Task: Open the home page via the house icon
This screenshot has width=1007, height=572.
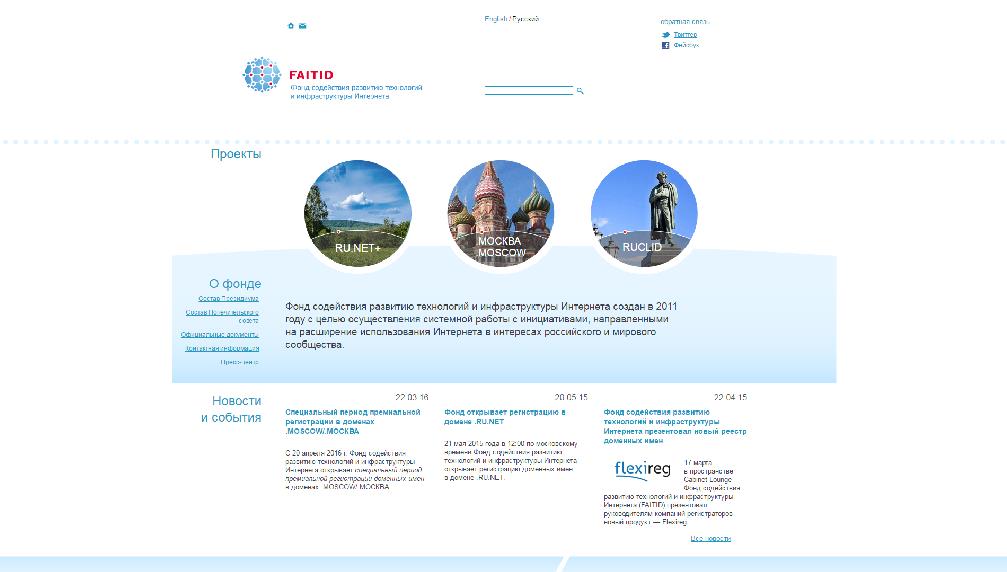Action: 290,26
